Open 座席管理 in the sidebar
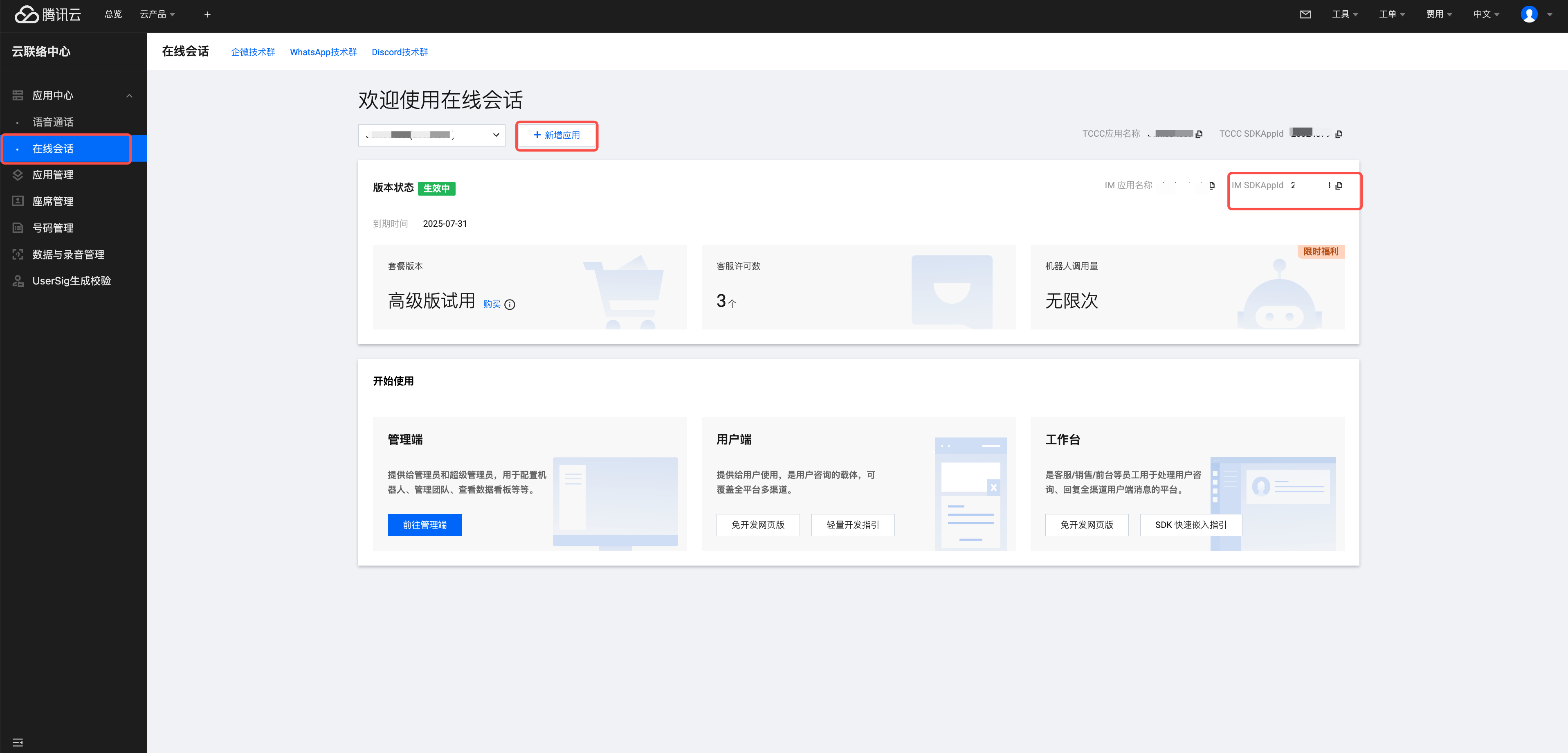 tap(53, 202)
